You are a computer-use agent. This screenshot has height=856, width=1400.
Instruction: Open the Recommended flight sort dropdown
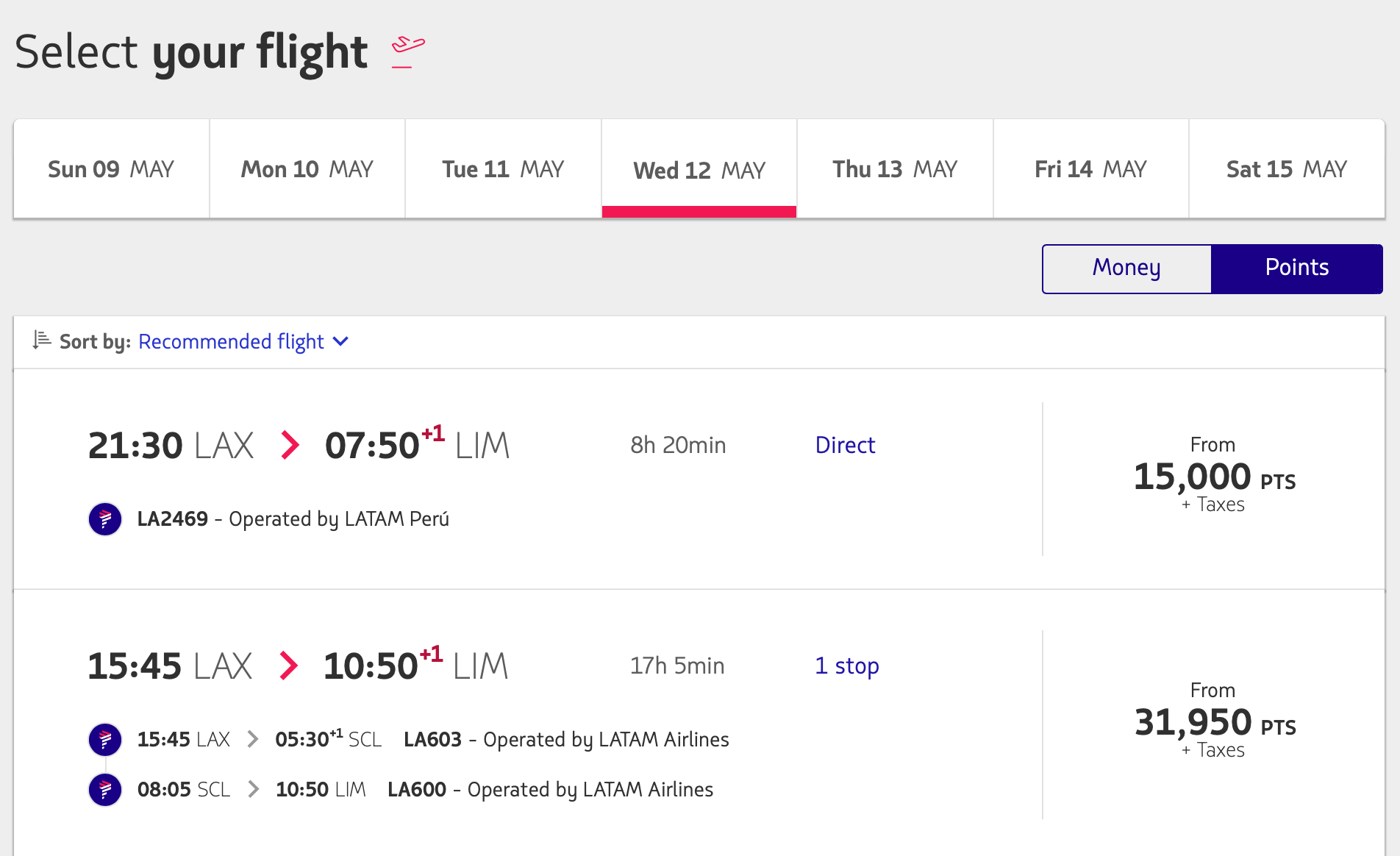[230, 341]
